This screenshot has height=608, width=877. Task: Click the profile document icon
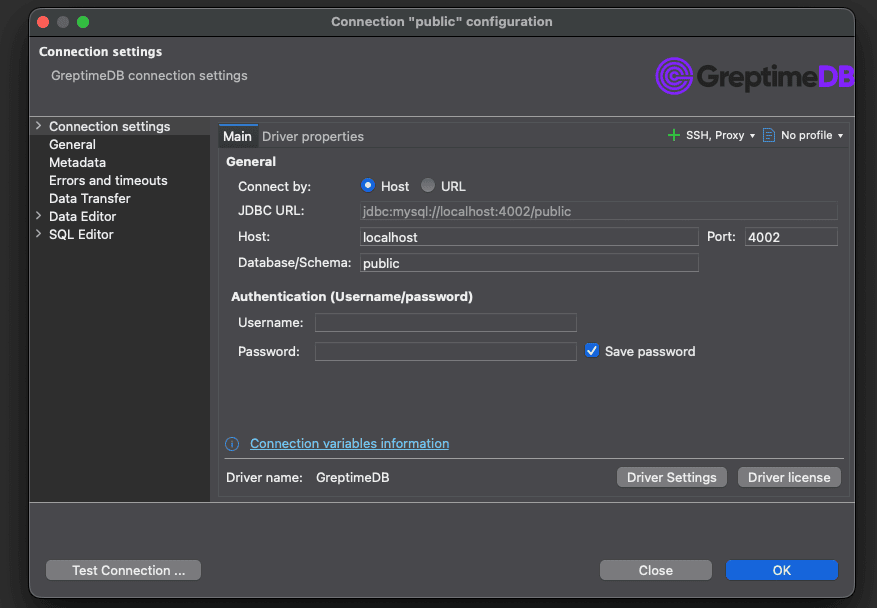769,135
